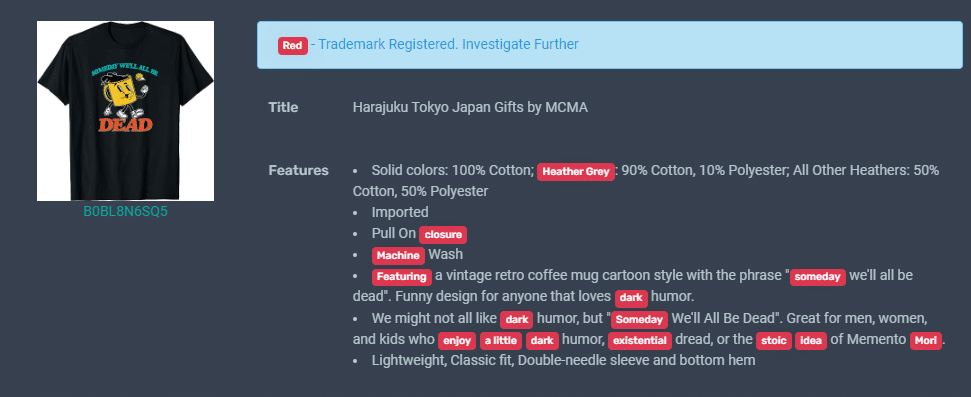The image size is (971, 397).
Task: Open the B0BL8N6SQ5 ASIN link
Action: point(126,212)
